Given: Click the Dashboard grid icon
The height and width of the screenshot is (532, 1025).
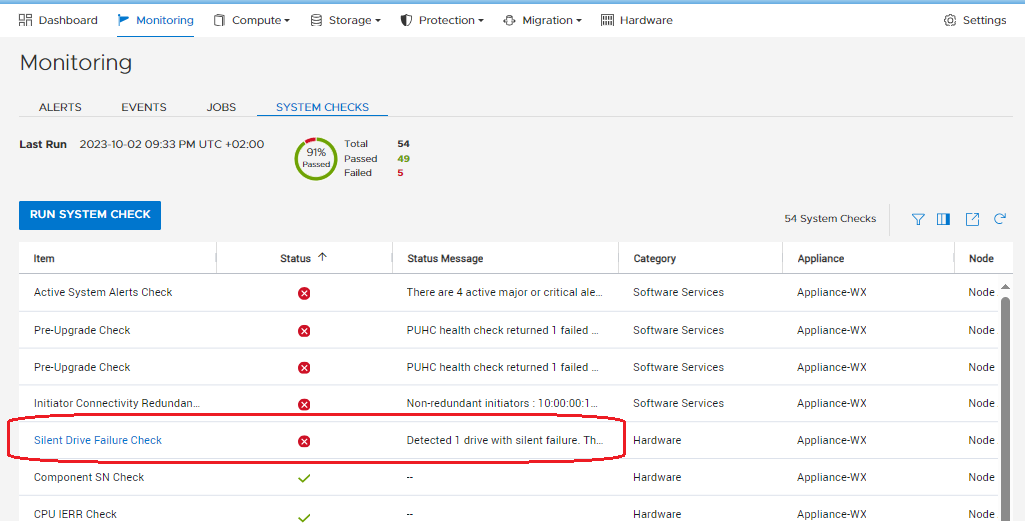Looking at the screenshot, I should (26, 20).
